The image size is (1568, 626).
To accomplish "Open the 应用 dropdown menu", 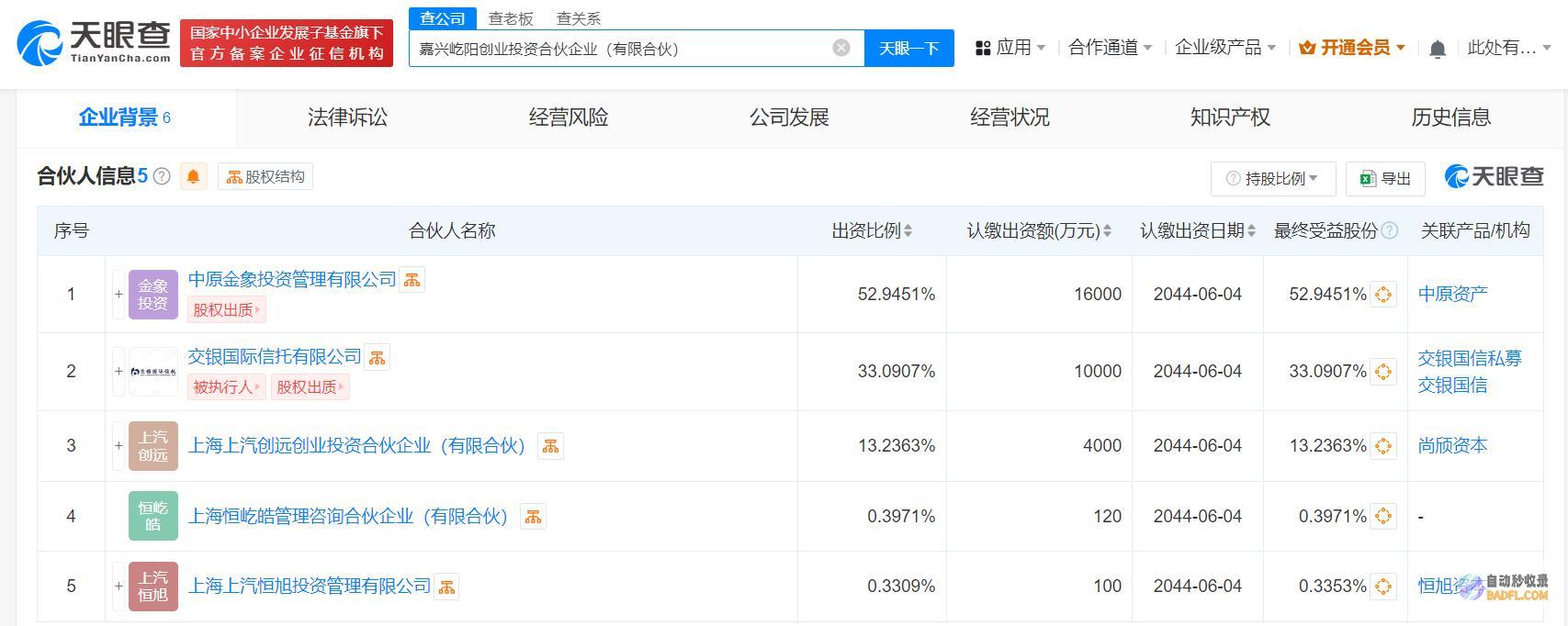I will (1010, 48).
